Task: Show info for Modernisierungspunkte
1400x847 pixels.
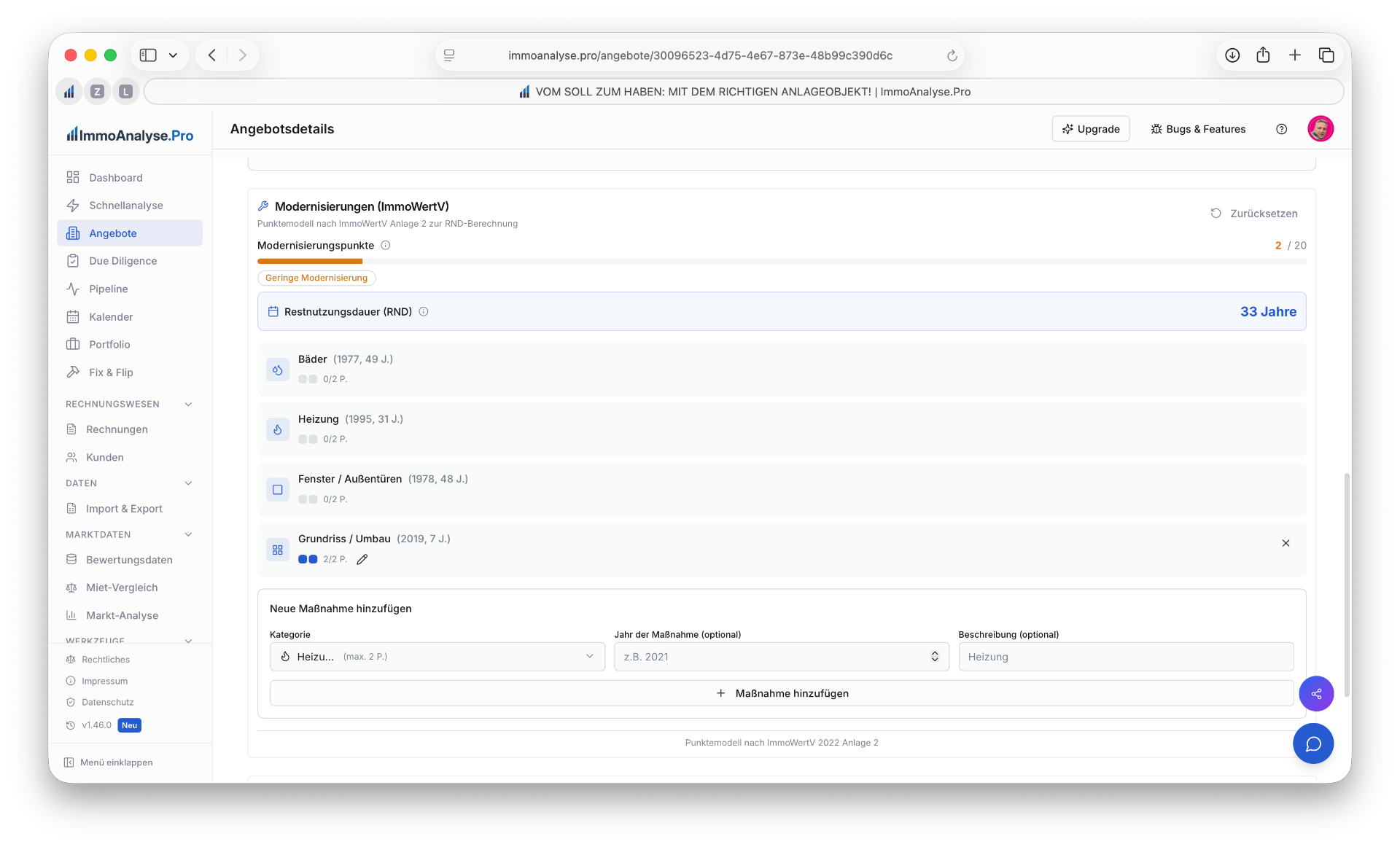Action: click(386, 246)
